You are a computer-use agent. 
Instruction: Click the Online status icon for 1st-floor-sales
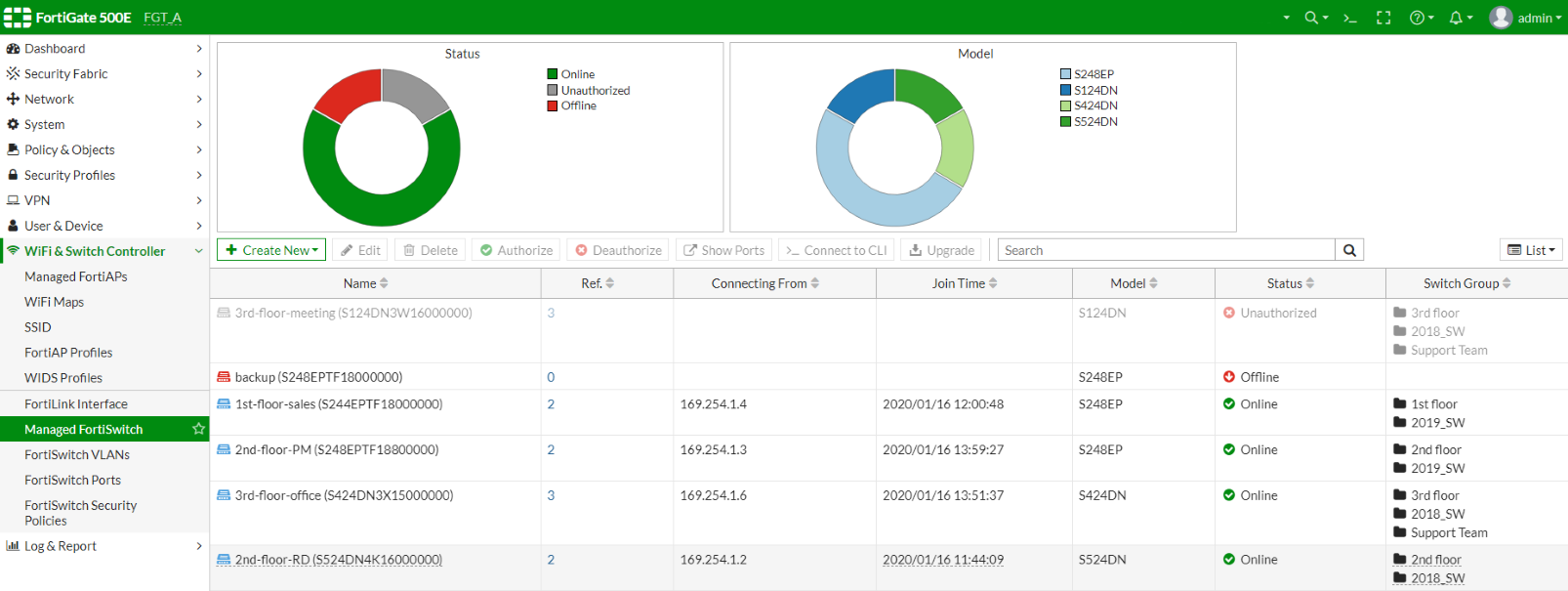(1229, 403)
